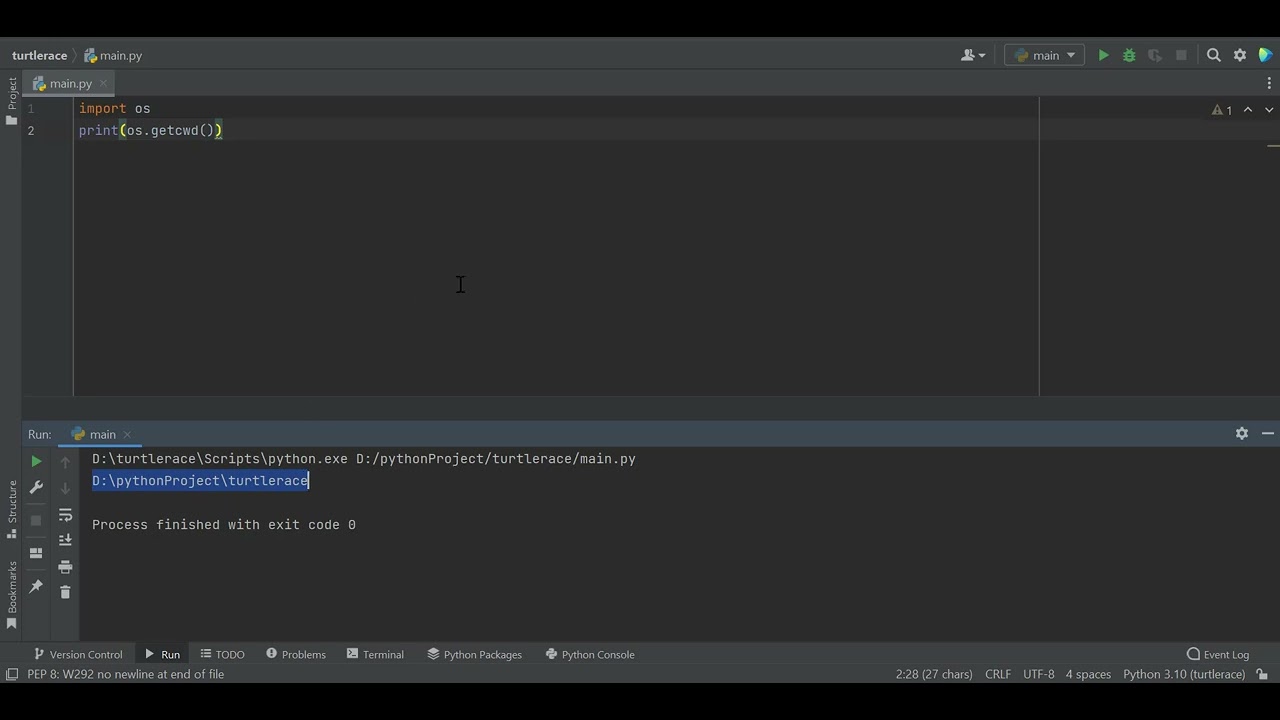Click the Run with Coverage toolbar icon
The image size is (1280, 720).
[x=1155, y=56]
